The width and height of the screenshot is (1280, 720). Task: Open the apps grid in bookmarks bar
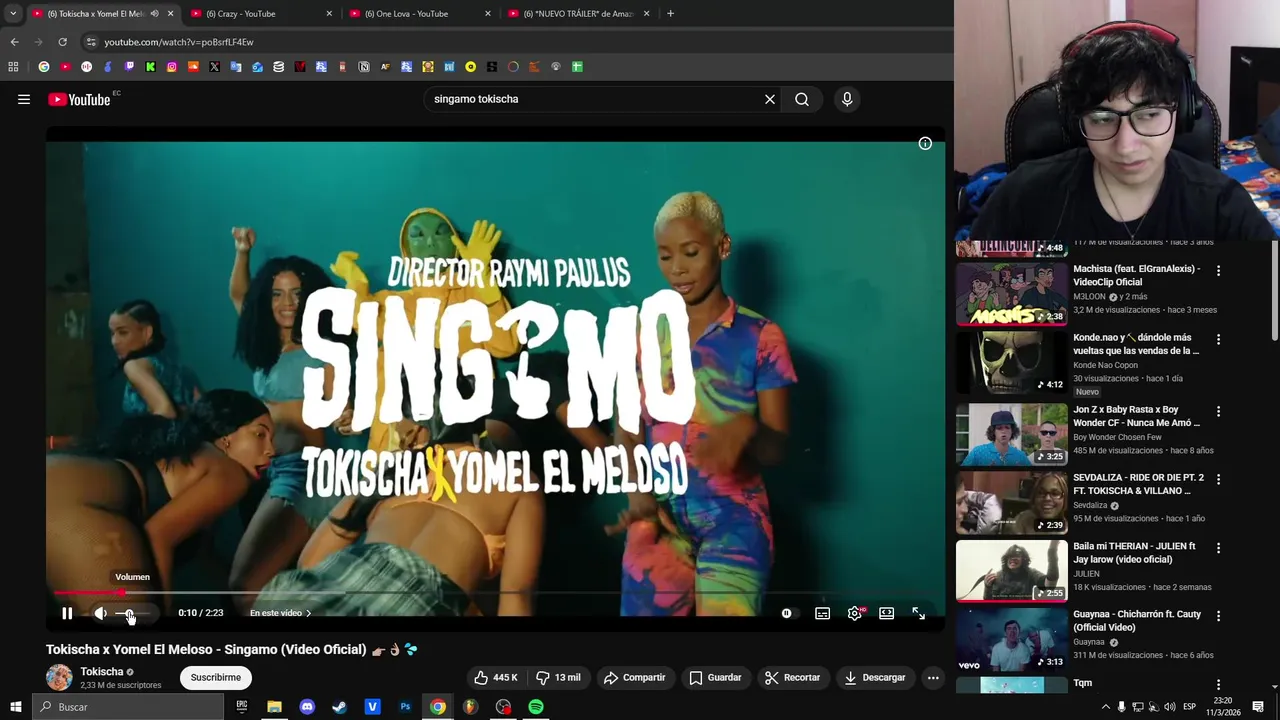(x=13, y=67)
